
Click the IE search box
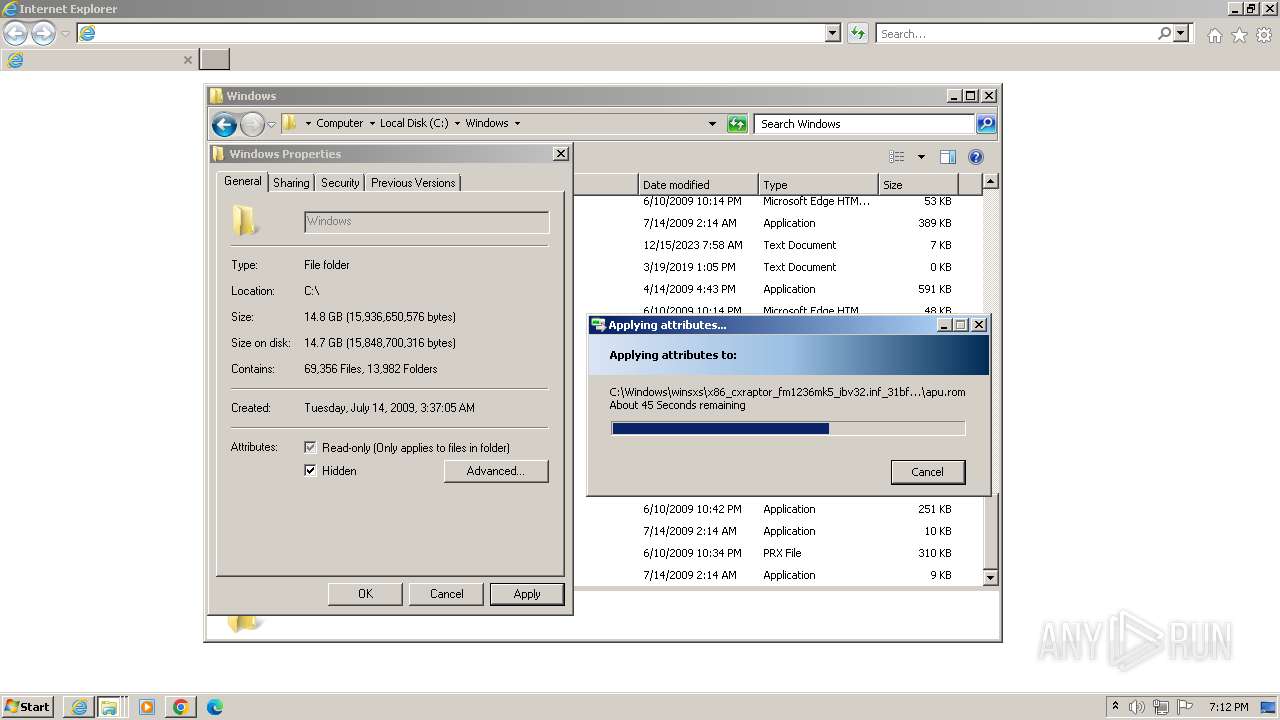[x=1016, y=33]
